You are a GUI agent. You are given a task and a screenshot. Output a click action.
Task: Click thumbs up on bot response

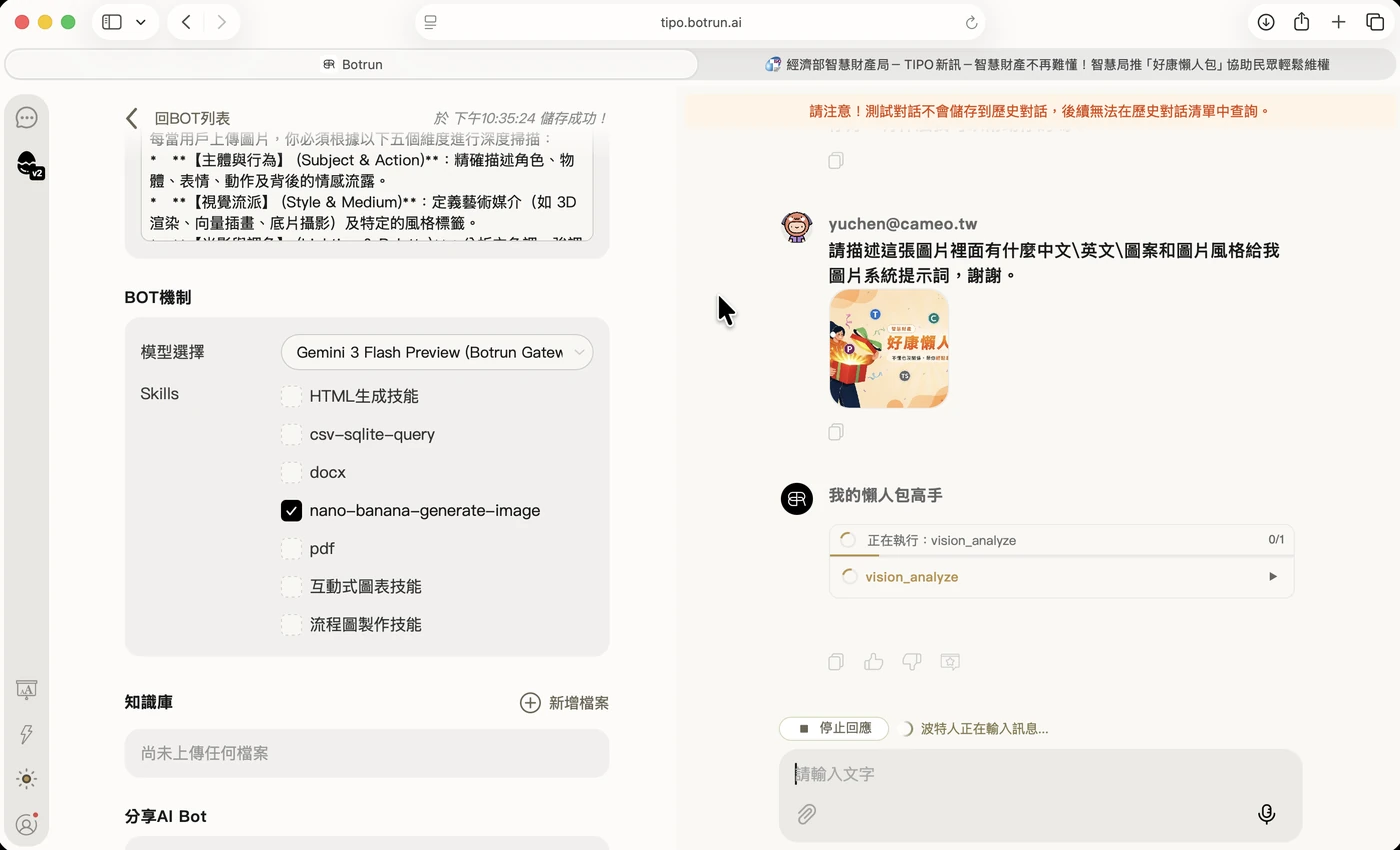coord(874,661)
